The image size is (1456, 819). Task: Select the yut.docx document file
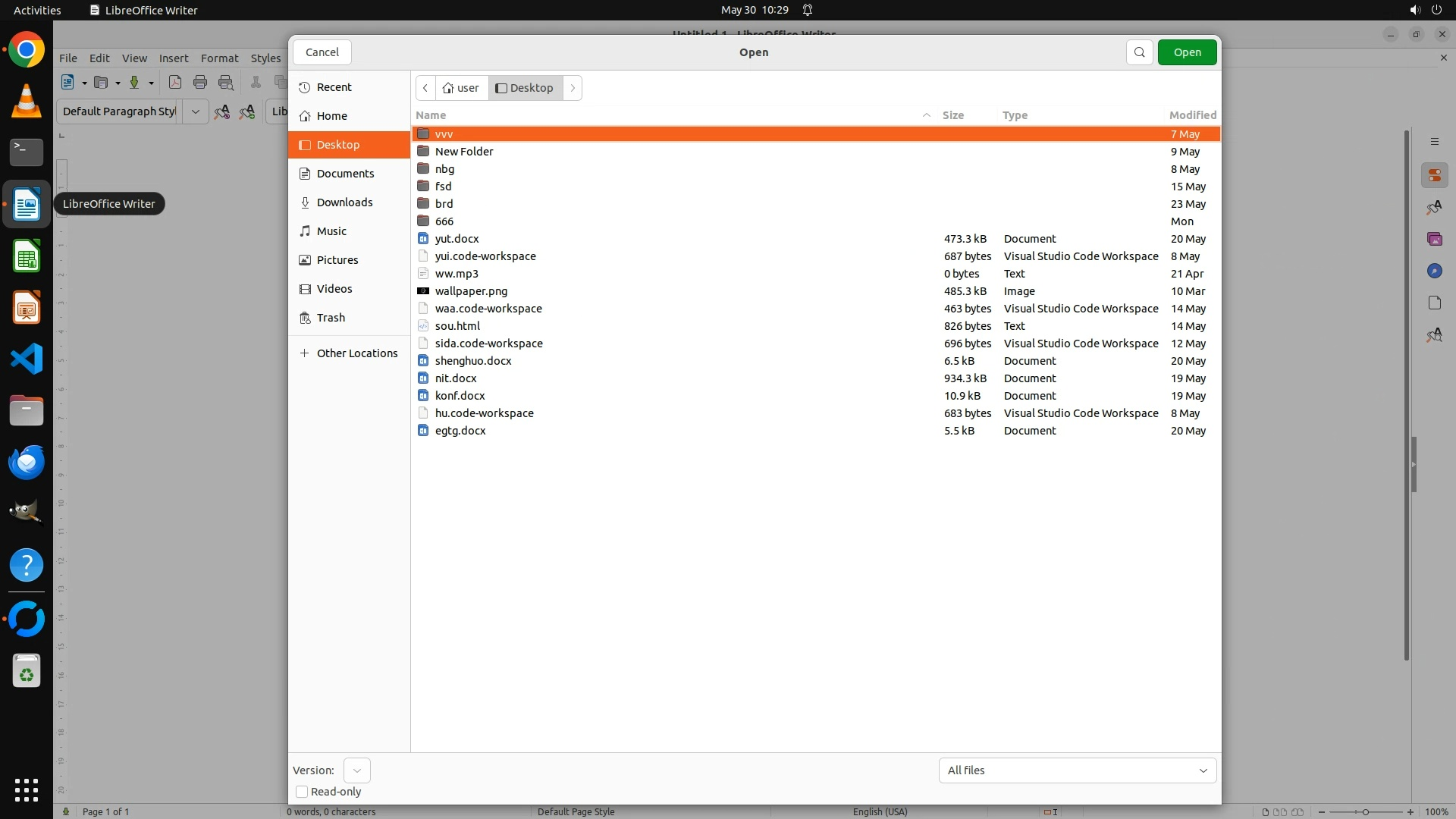tap(457, 239)
